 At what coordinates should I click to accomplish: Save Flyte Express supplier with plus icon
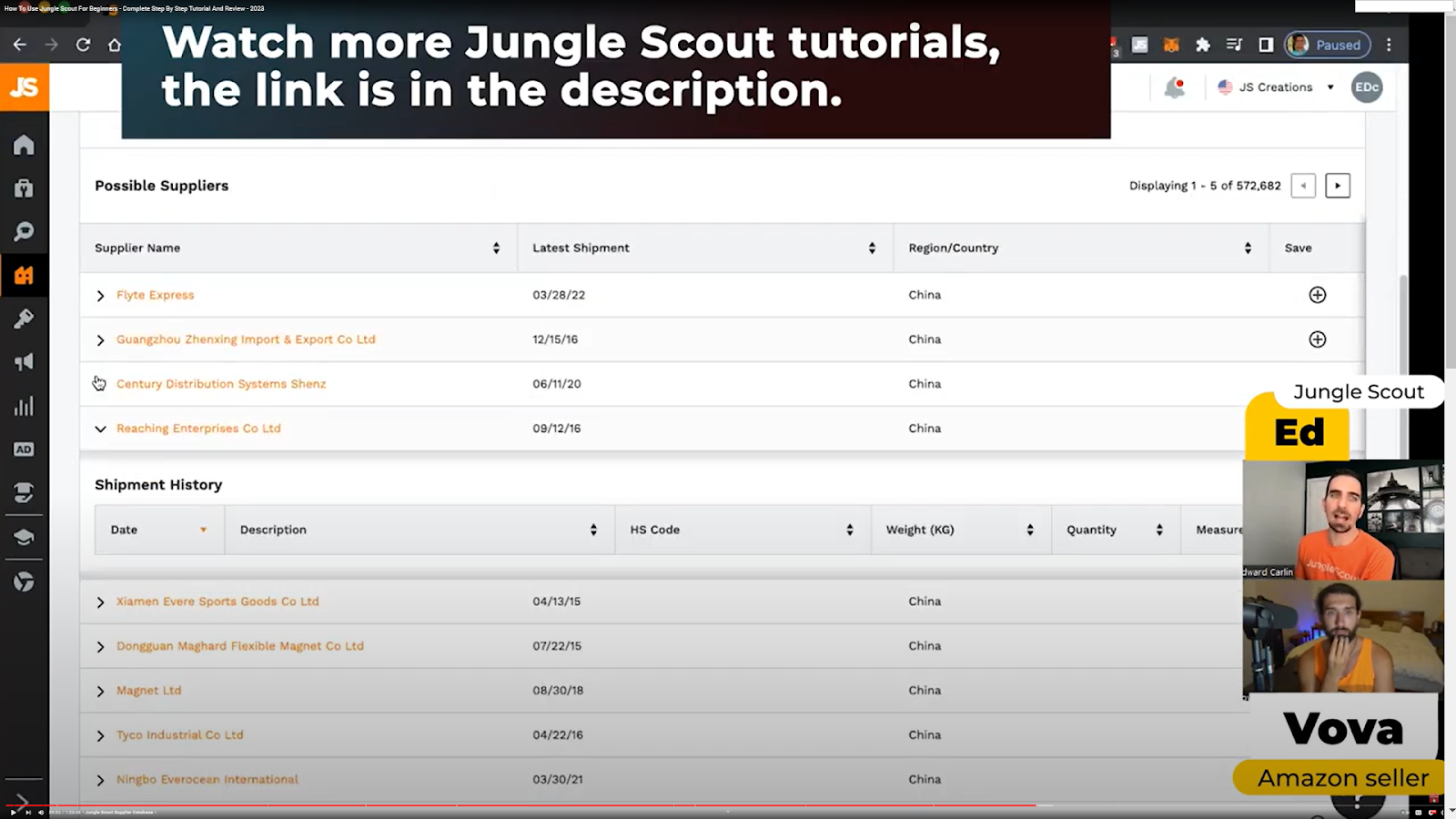[x=1317, y=295]
